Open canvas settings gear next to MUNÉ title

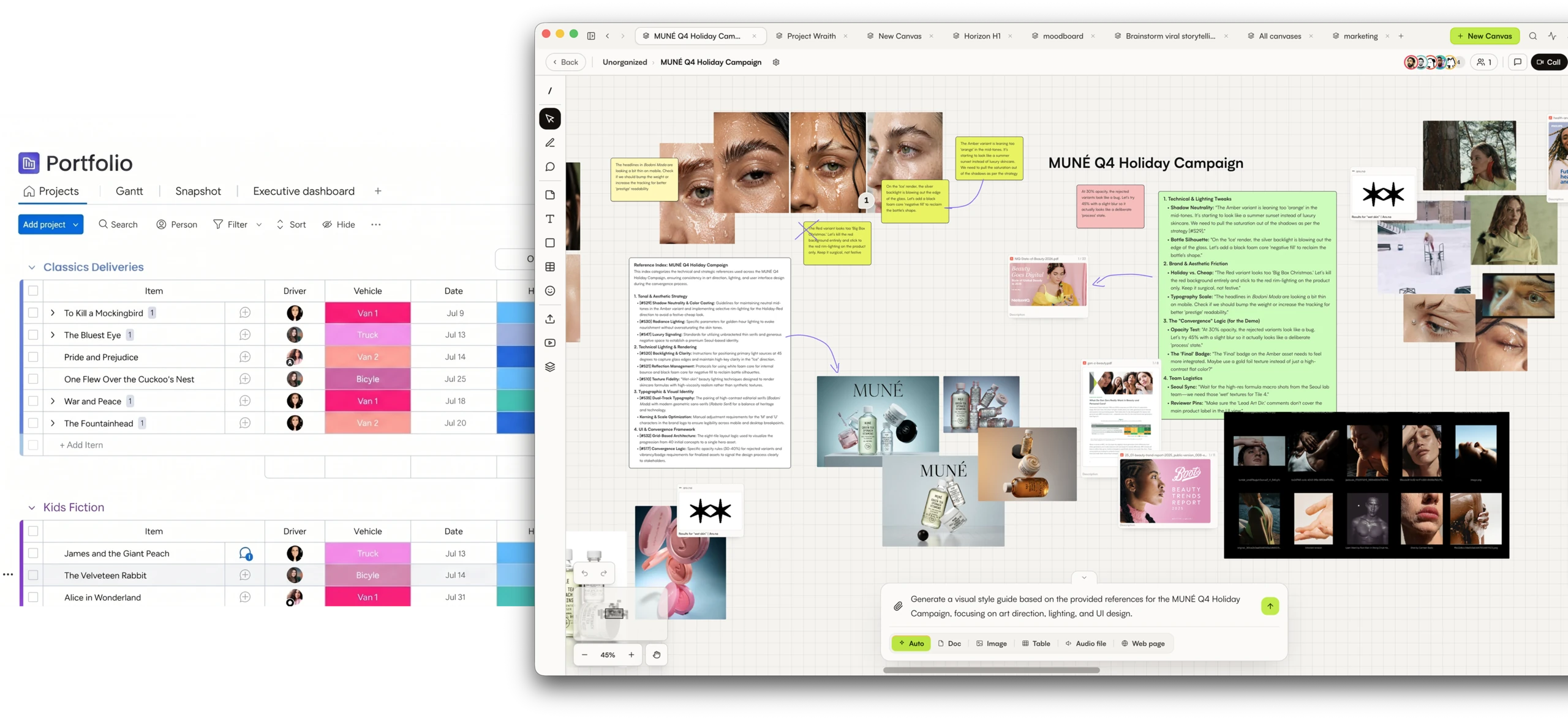coord(775,62)
